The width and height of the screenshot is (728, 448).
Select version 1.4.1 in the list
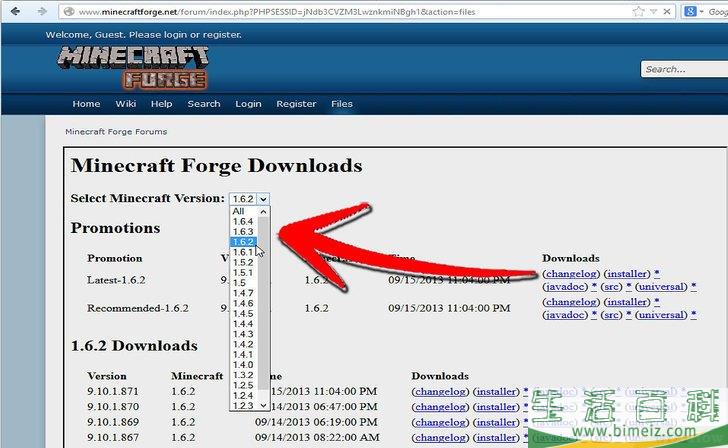(x=244, y=355)
